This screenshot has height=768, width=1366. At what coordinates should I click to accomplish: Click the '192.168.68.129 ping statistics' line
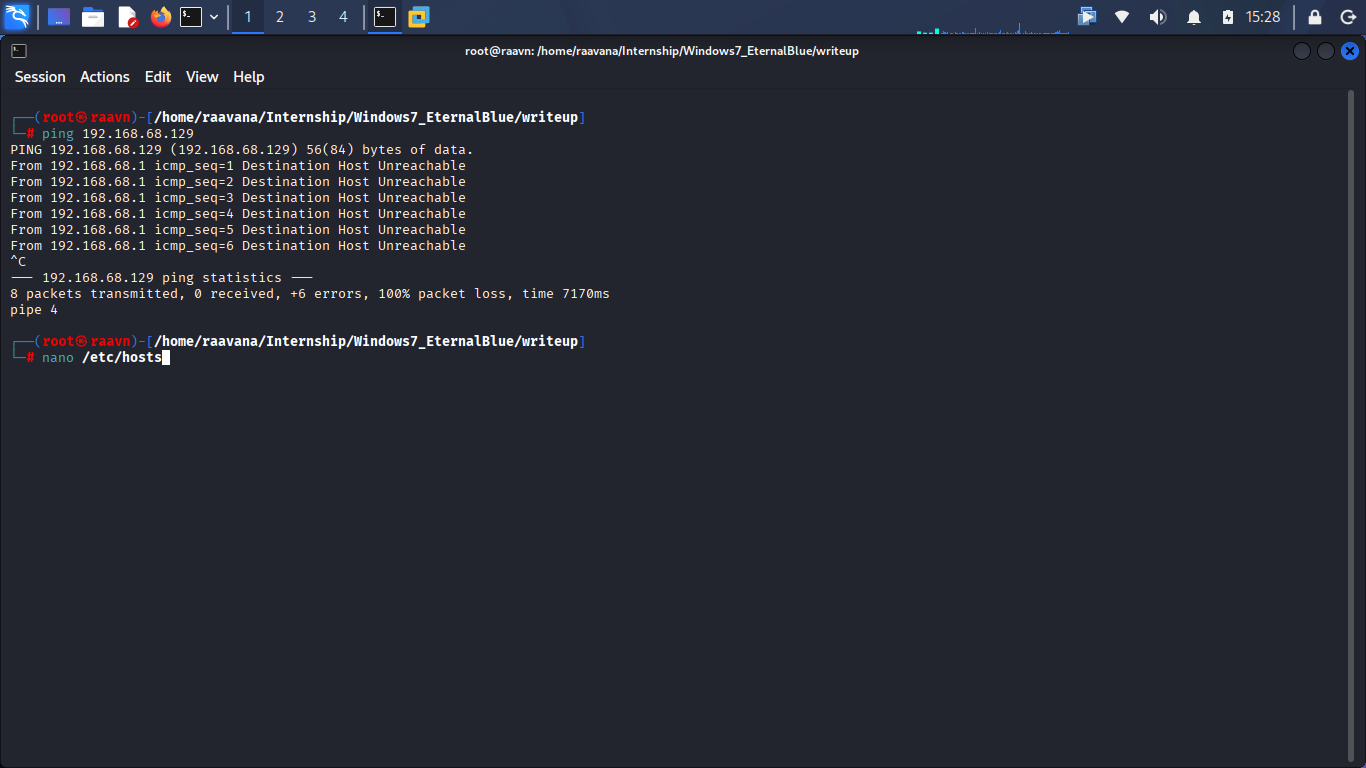tap(162, 277)
